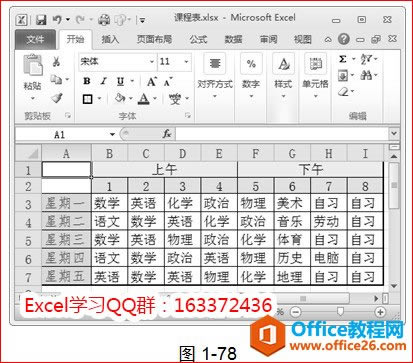Click the Paste clipboard icon

32,65
